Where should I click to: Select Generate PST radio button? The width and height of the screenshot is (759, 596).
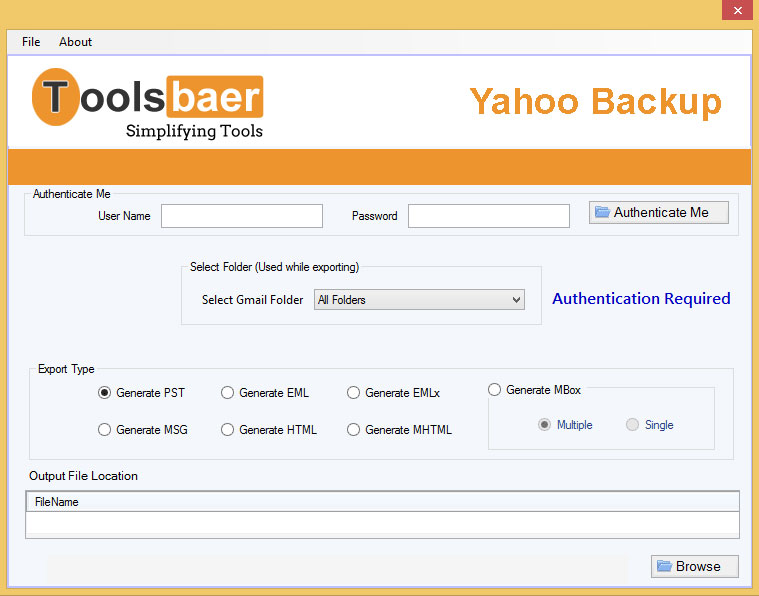(104, 393)
